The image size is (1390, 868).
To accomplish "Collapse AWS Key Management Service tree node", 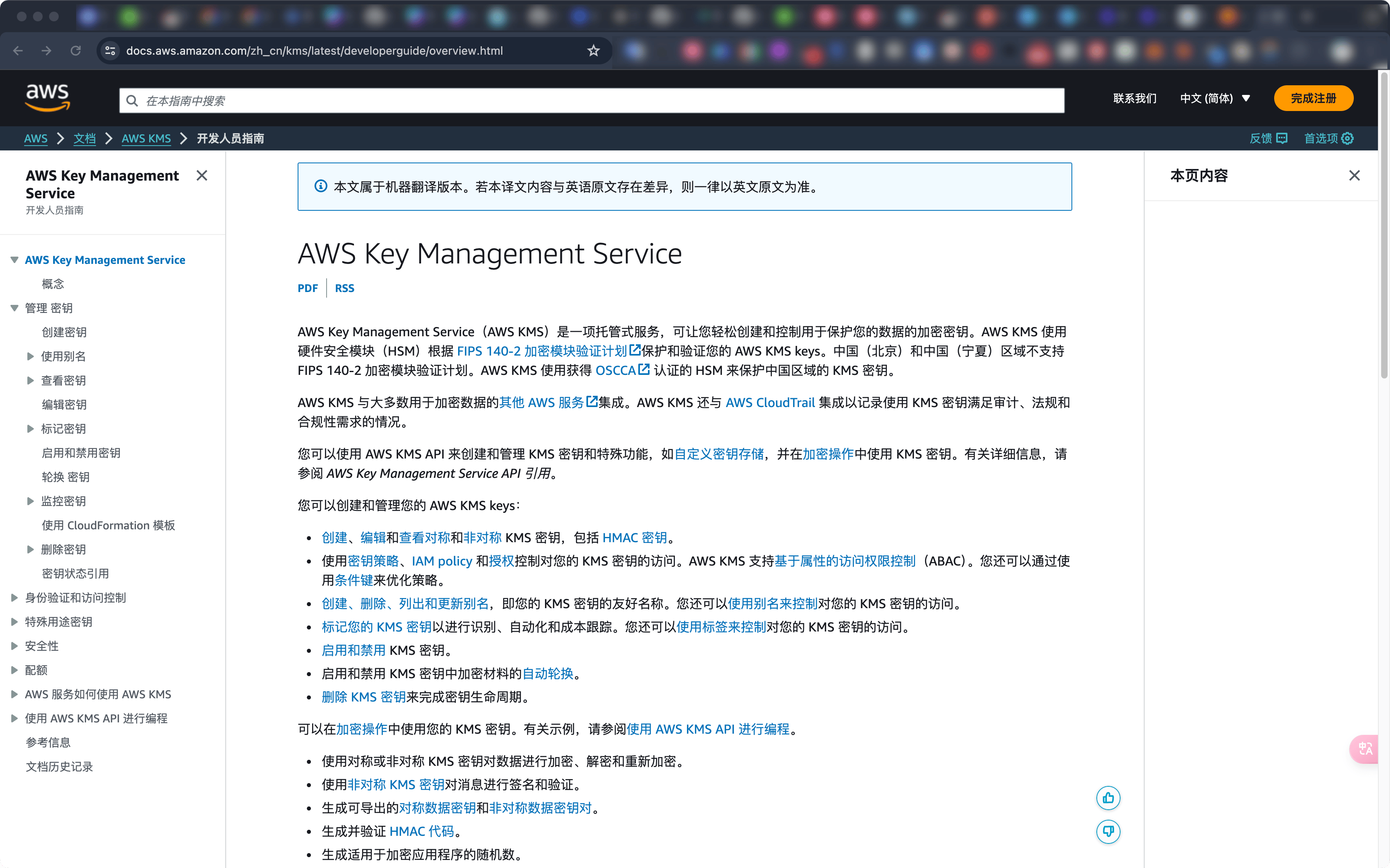I will [14, 260].
